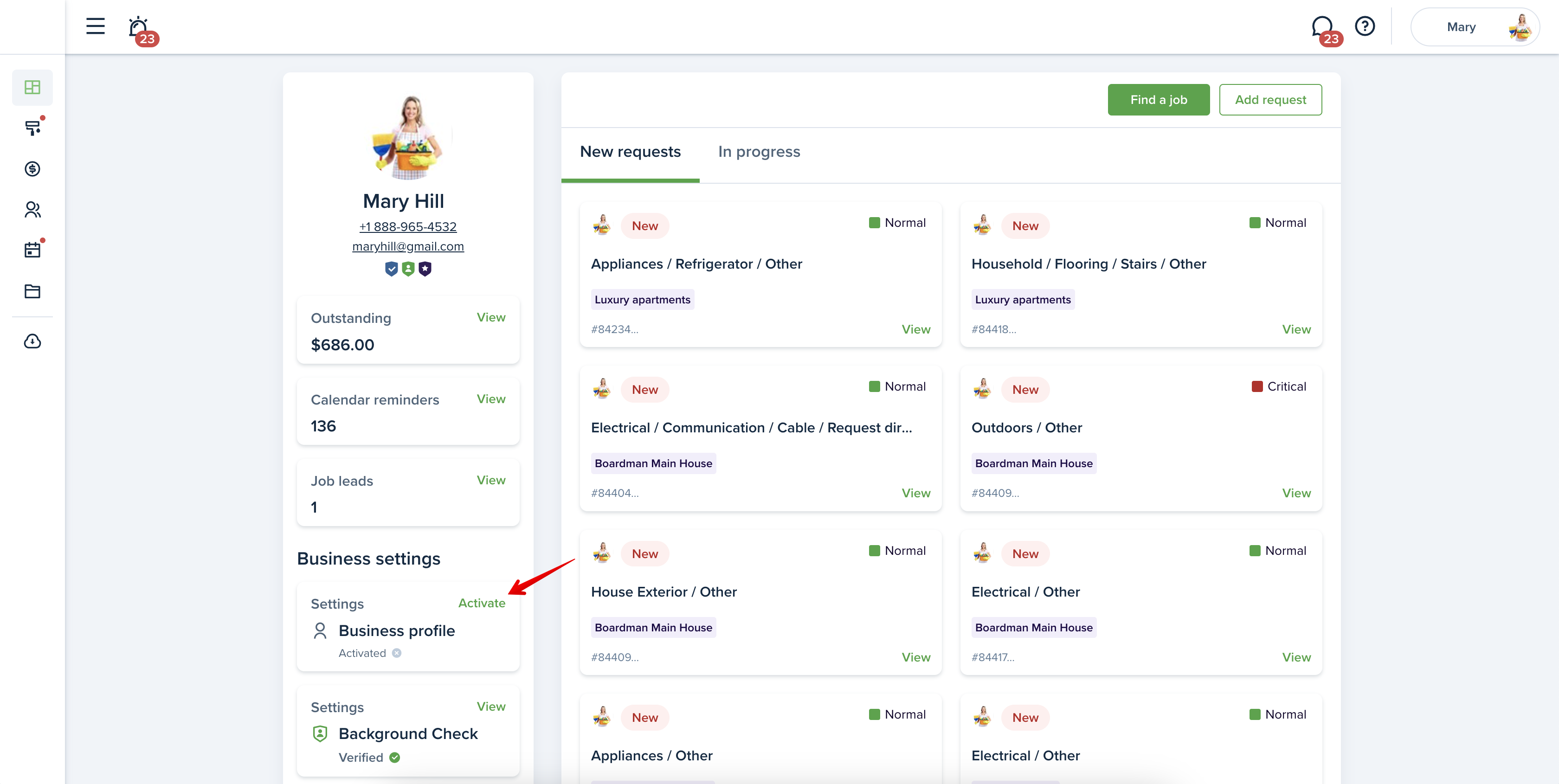Viewport: 1559px width, 784px height.
Task: Open the Appliances / Other request title
Action: click(x=652, y=756)
